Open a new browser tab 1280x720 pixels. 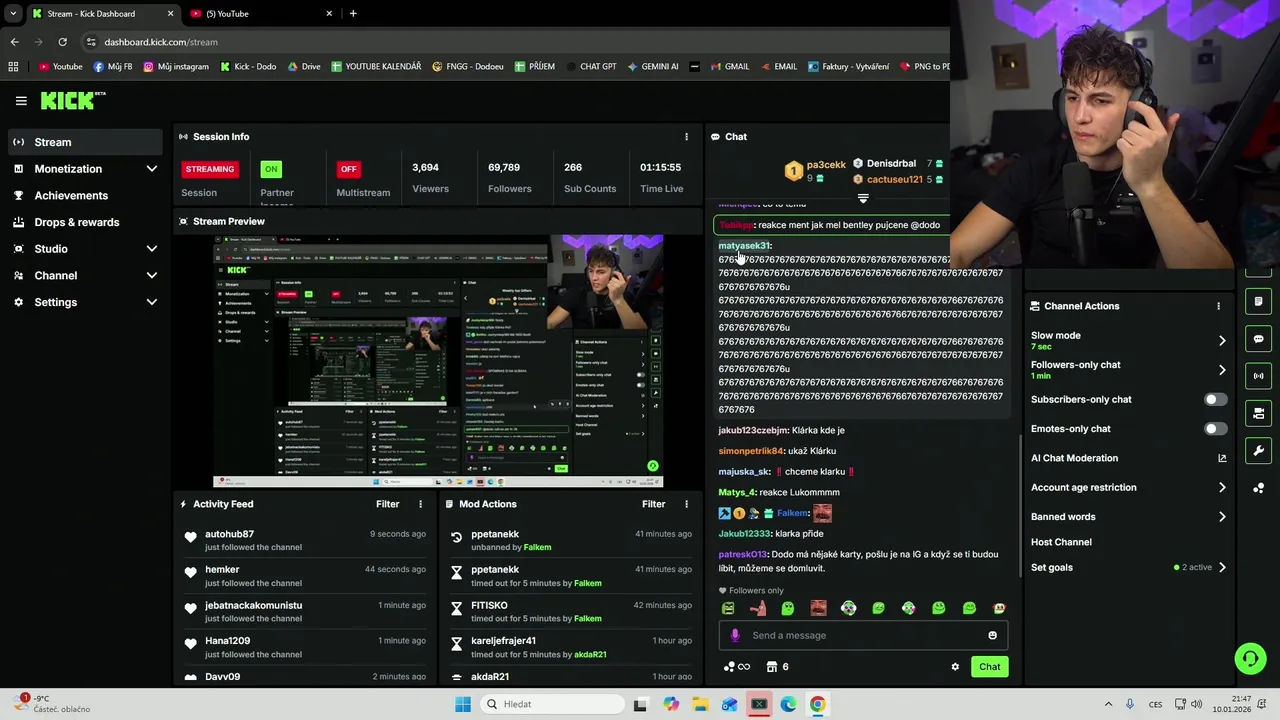coord(353,14)
